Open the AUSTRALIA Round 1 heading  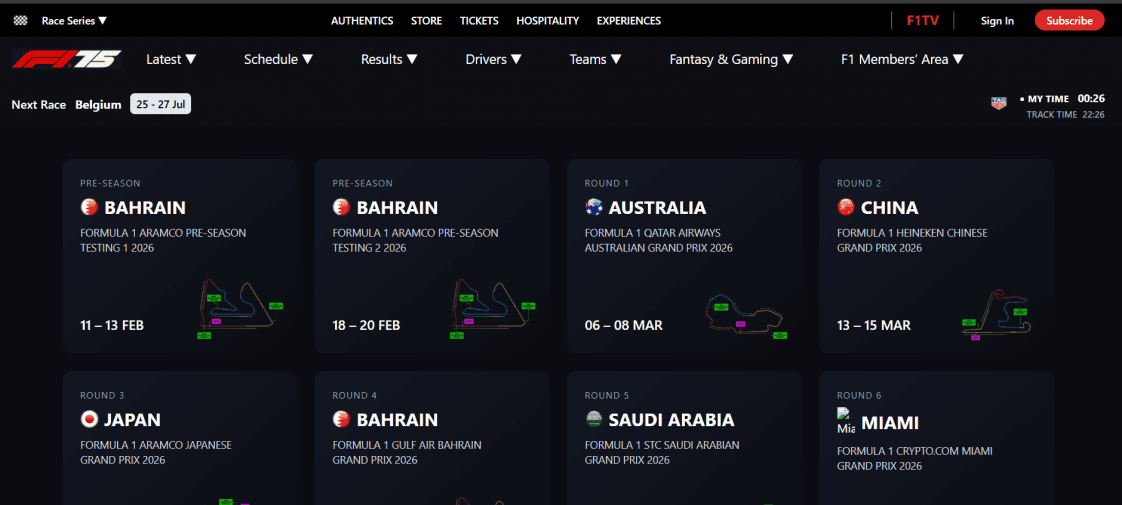tap(658, 207)
